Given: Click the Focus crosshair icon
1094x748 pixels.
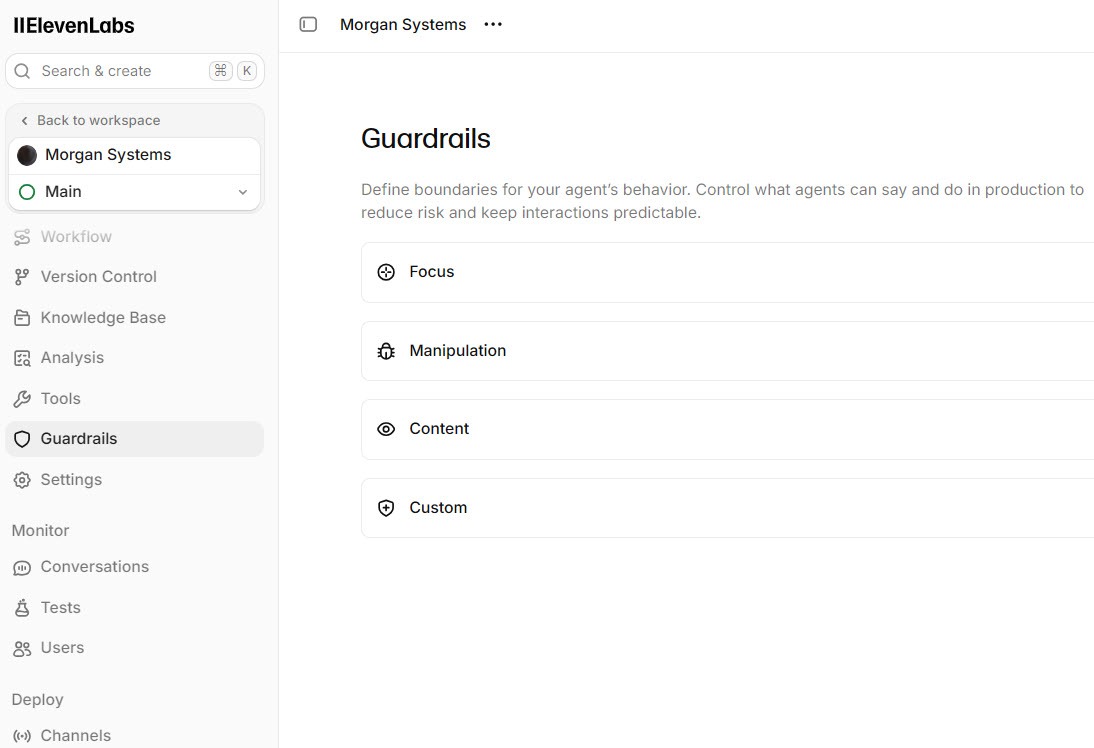Looking at the screenshot, I should pos(386,272).
